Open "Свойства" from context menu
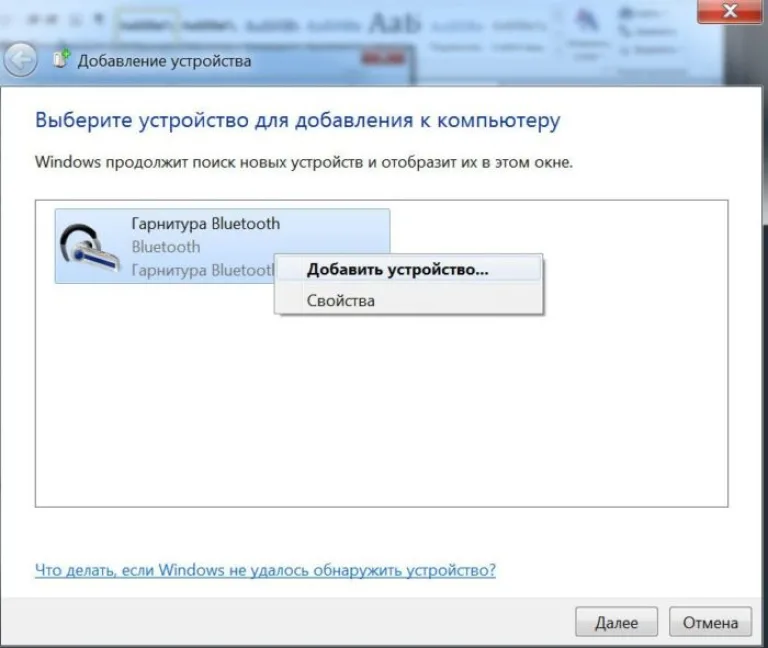768x648 pixels. [409, 300]
